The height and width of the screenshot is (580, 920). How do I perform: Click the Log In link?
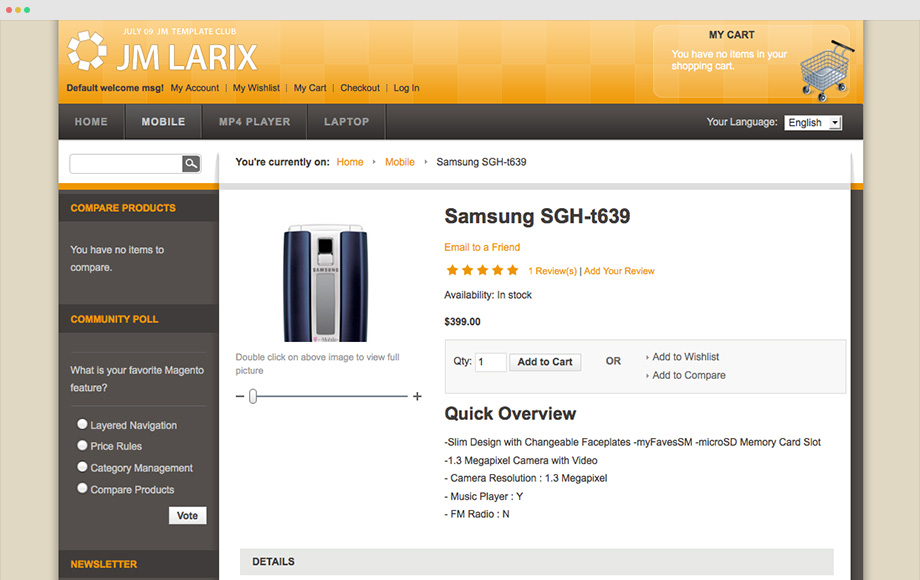click(407, 88)
